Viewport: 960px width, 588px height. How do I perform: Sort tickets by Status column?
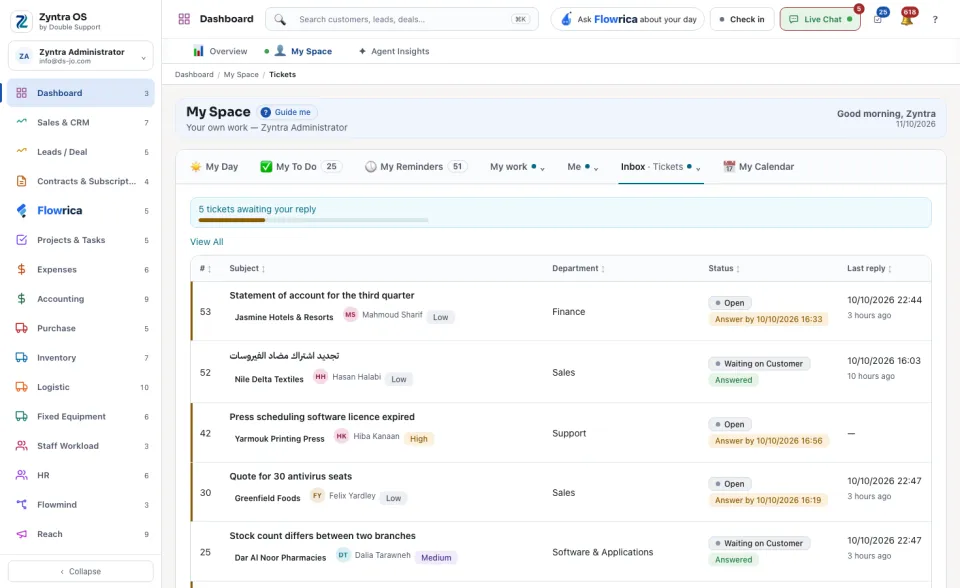(x=724, y=268)
